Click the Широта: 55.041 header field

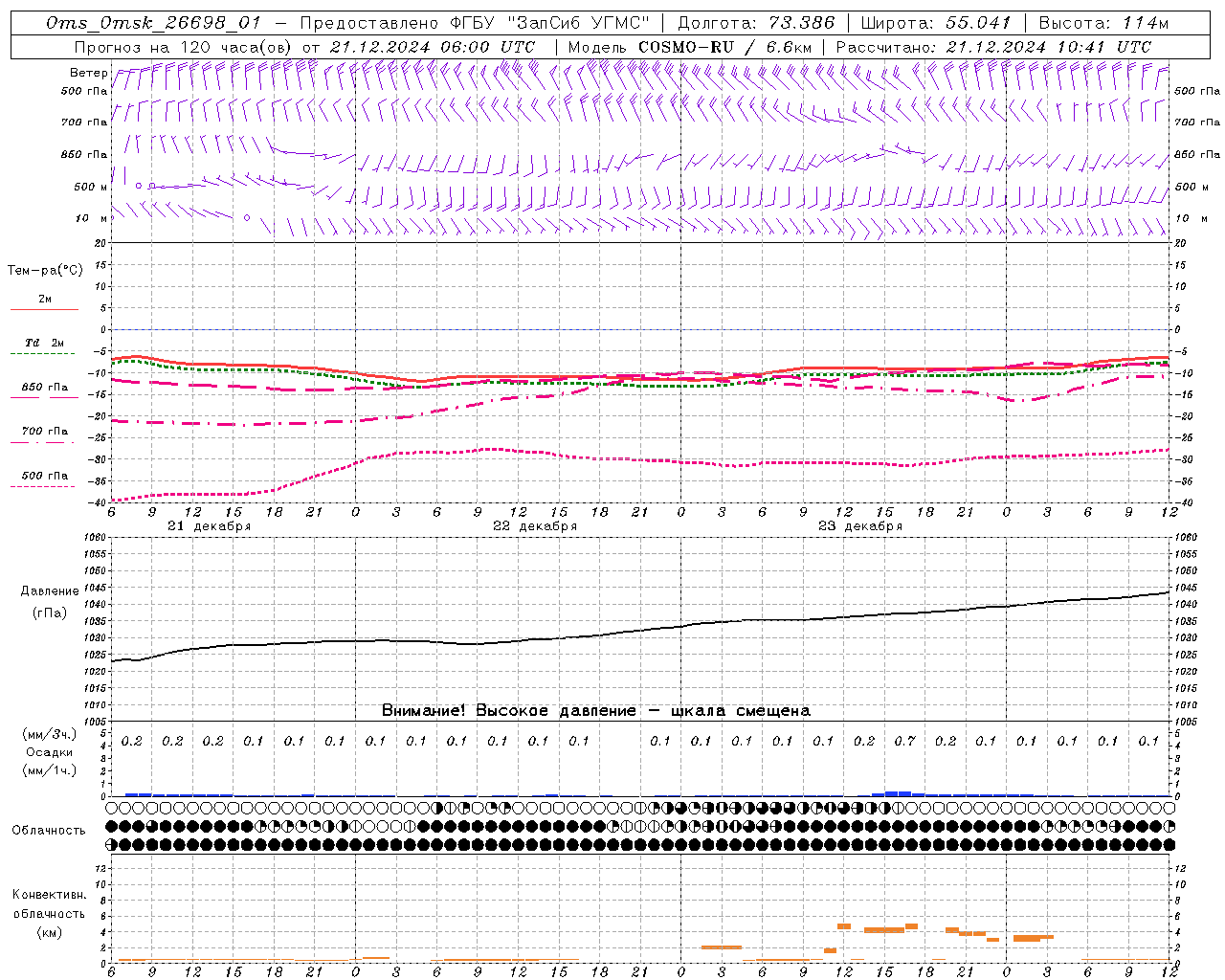pyautogui.click(x=936, y=23)
